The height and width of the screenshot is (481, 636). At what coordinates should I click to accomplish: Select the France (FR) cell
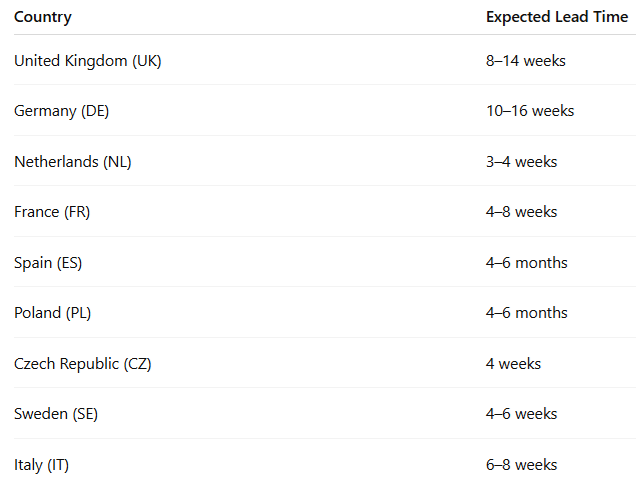[54, 212]
